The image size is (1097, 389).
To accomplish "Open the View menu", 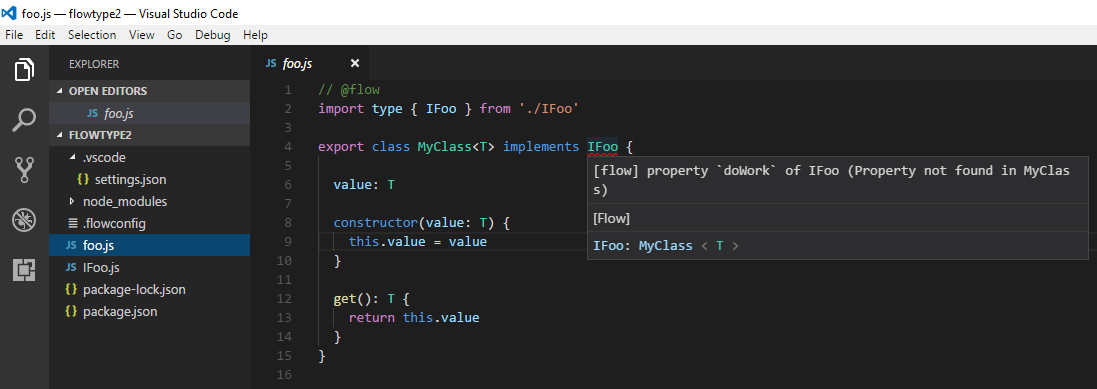I will pos(142,35).
